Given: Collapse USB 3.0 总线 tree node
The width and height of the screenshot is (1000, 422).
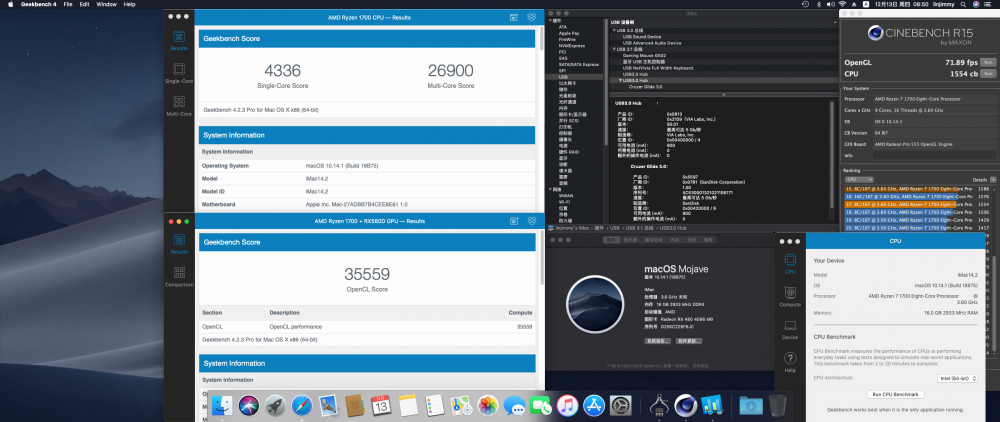Looking at the screenshot, I should pos(613,31).
